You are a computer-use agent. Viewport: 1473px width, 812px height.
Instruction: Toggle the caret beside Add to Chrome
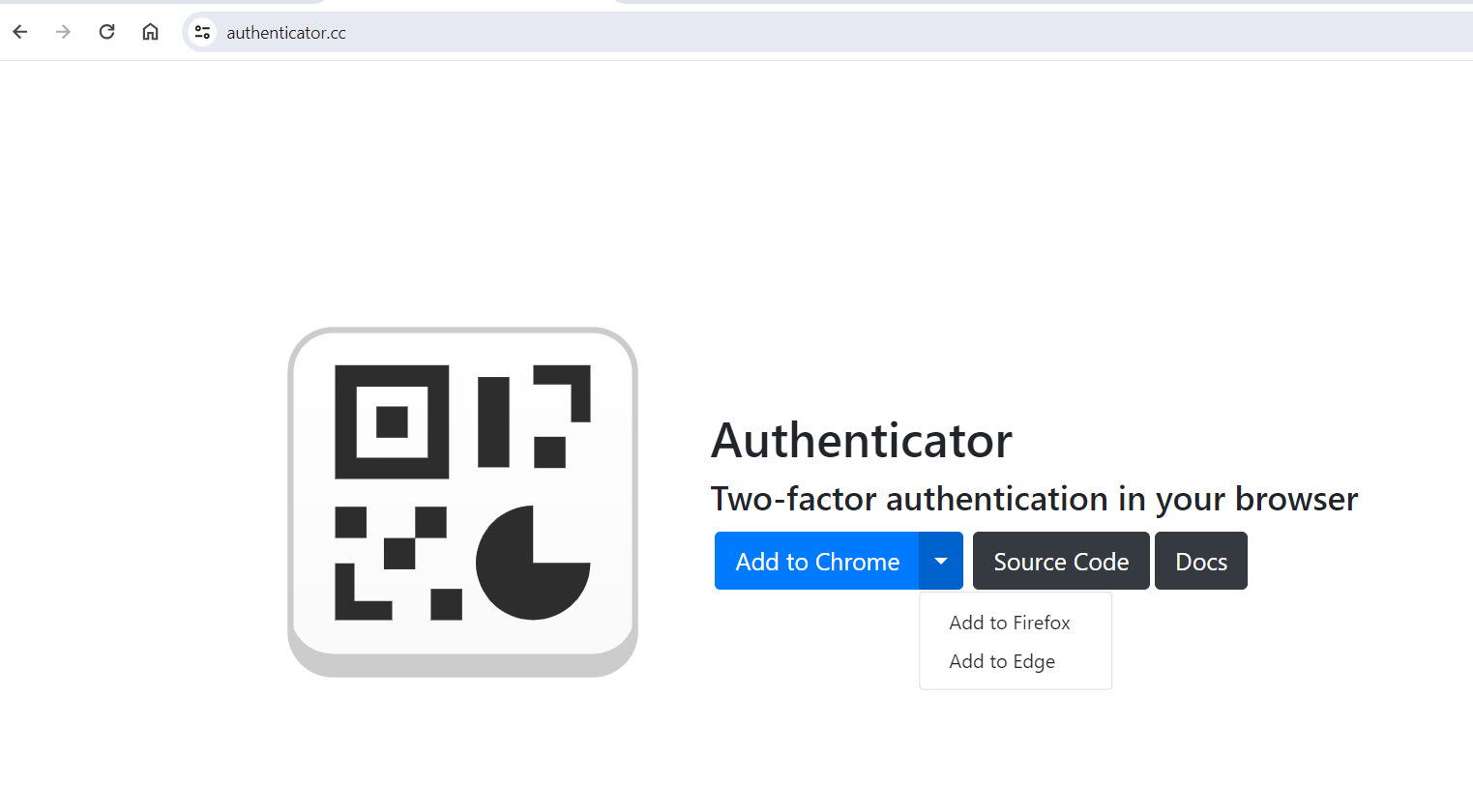click(x=941, y=561)
